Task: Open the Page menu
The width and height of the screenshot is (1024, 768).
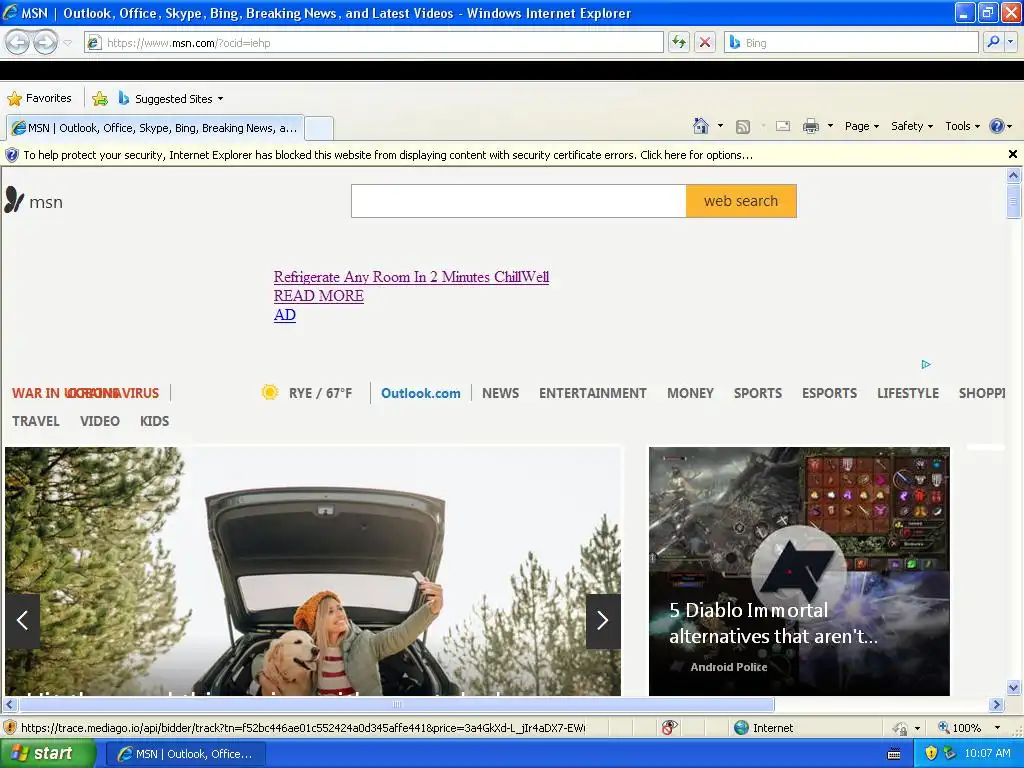Action: pos(861,126)
